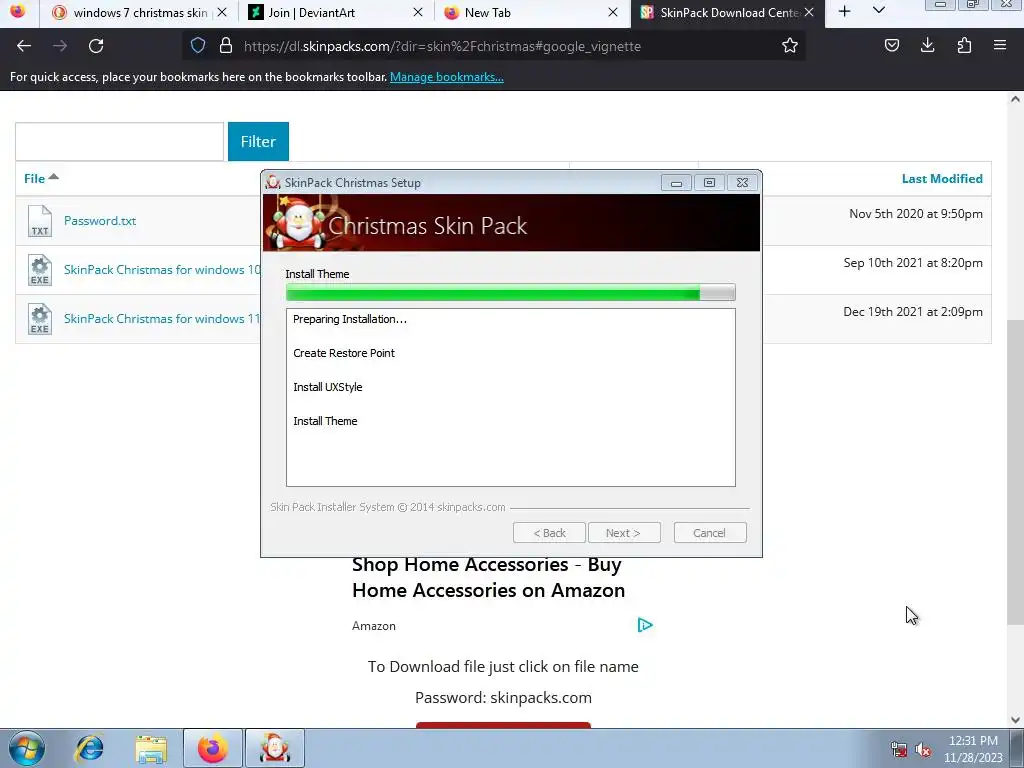Image resolution: width=1024 pixels, height=768 pixels.
Task: Click the AdChoices triangle icon
Action: tap(645, 625)
